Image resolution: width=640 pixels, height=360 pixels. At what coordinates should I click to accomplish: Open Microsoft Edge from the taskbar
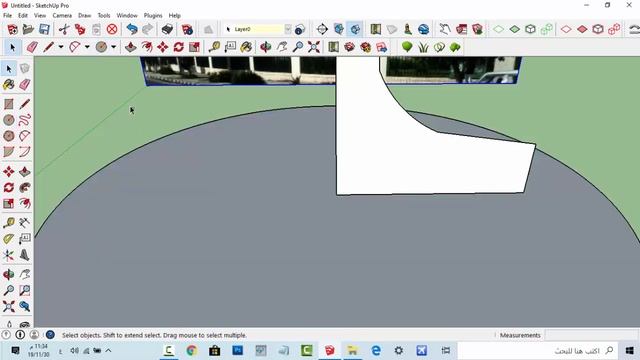[376, 350]
